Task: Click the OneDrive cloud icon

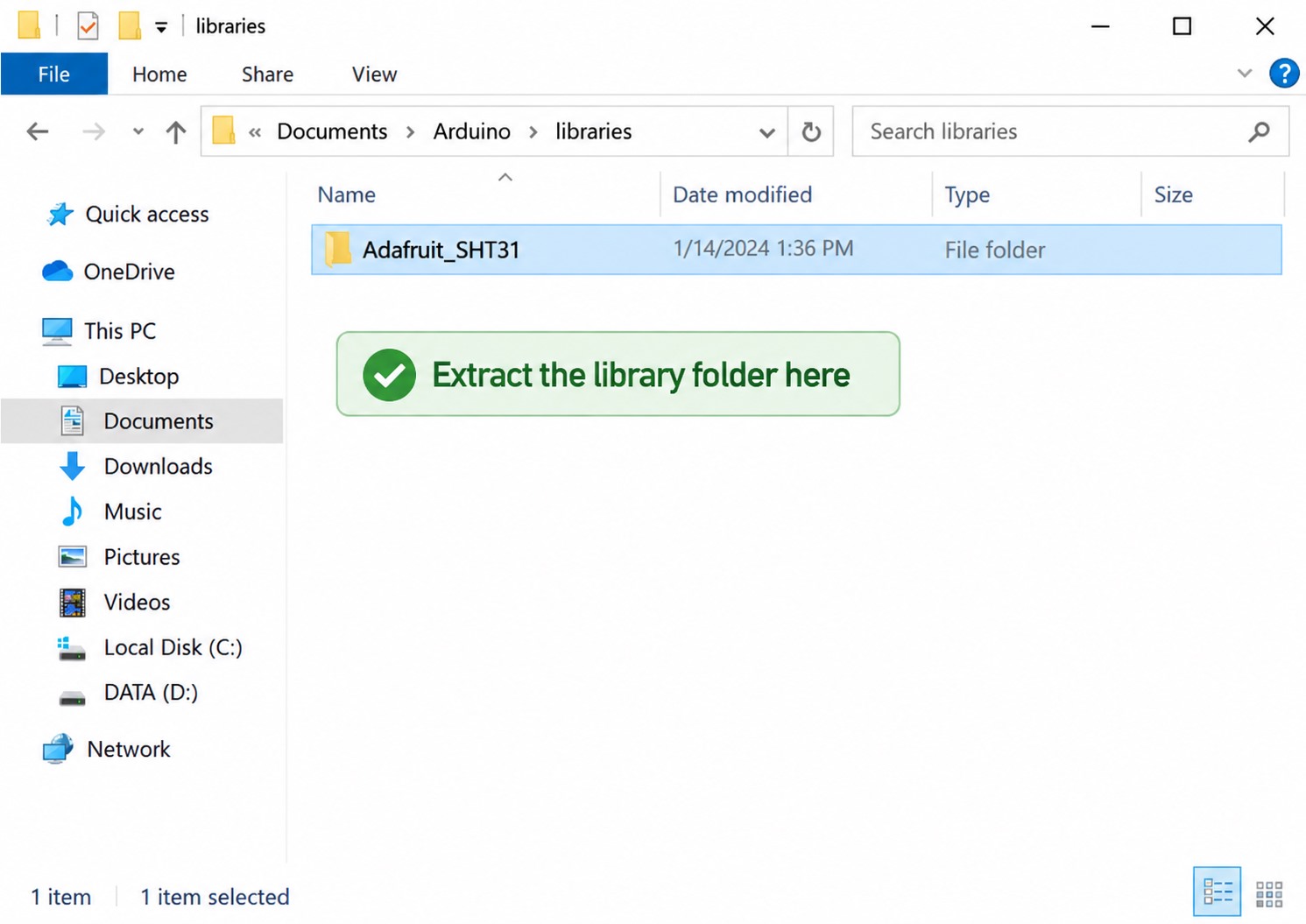Action: (x=58, y=272)
